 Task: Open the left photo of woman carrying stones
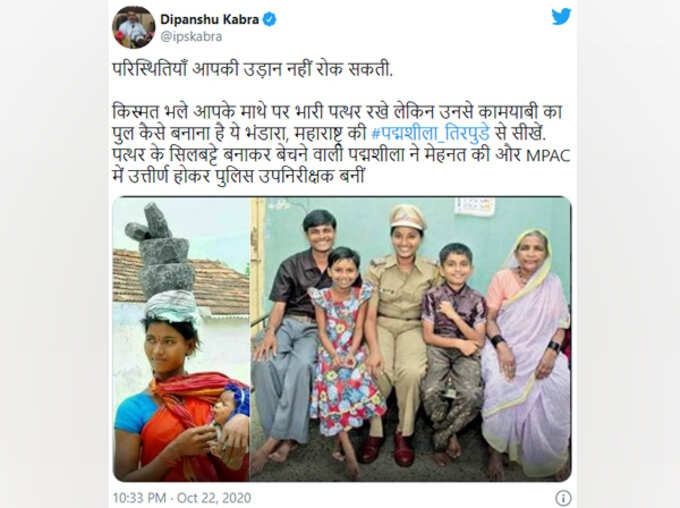click(x=181, y=339)
